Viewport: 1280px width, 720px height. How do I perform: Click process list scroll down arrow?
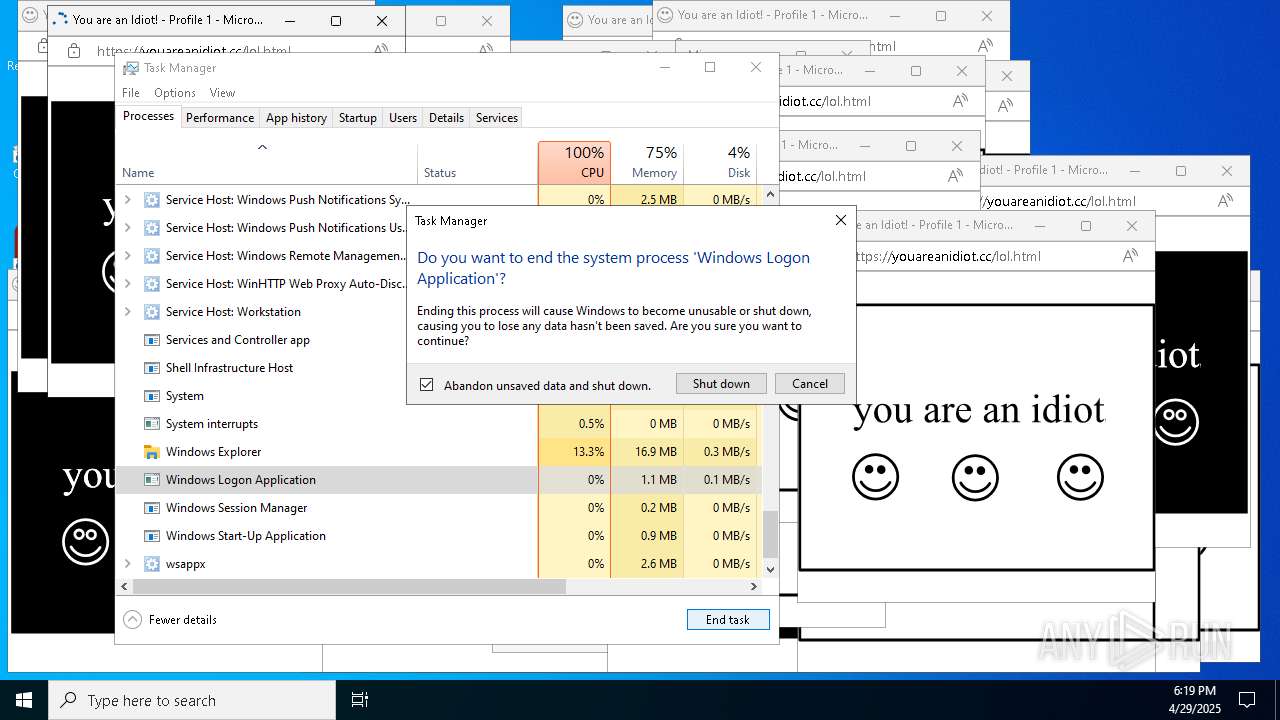[770, 569]
